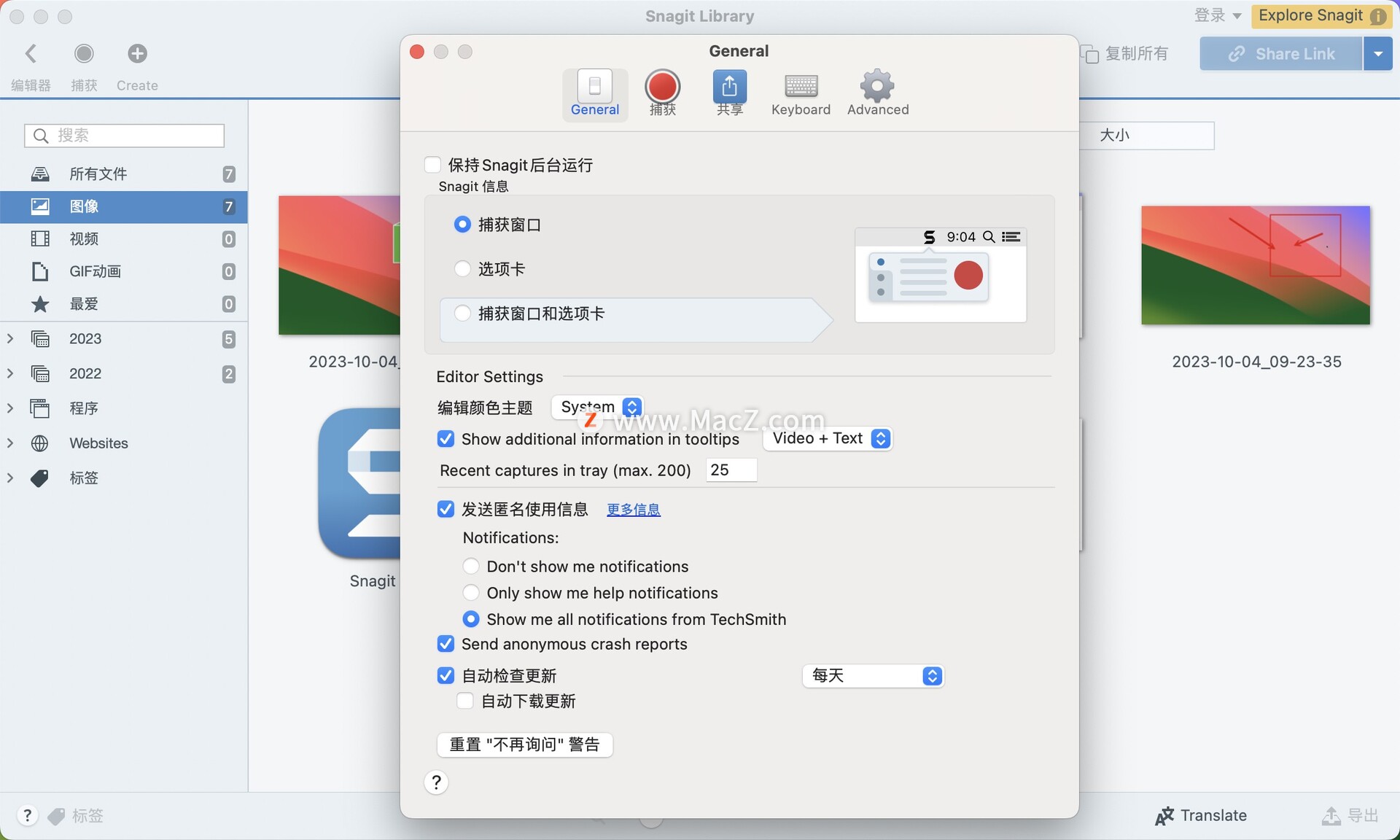Close the General preferences window
The image size is (1400, 840).
tap(417, 52)
